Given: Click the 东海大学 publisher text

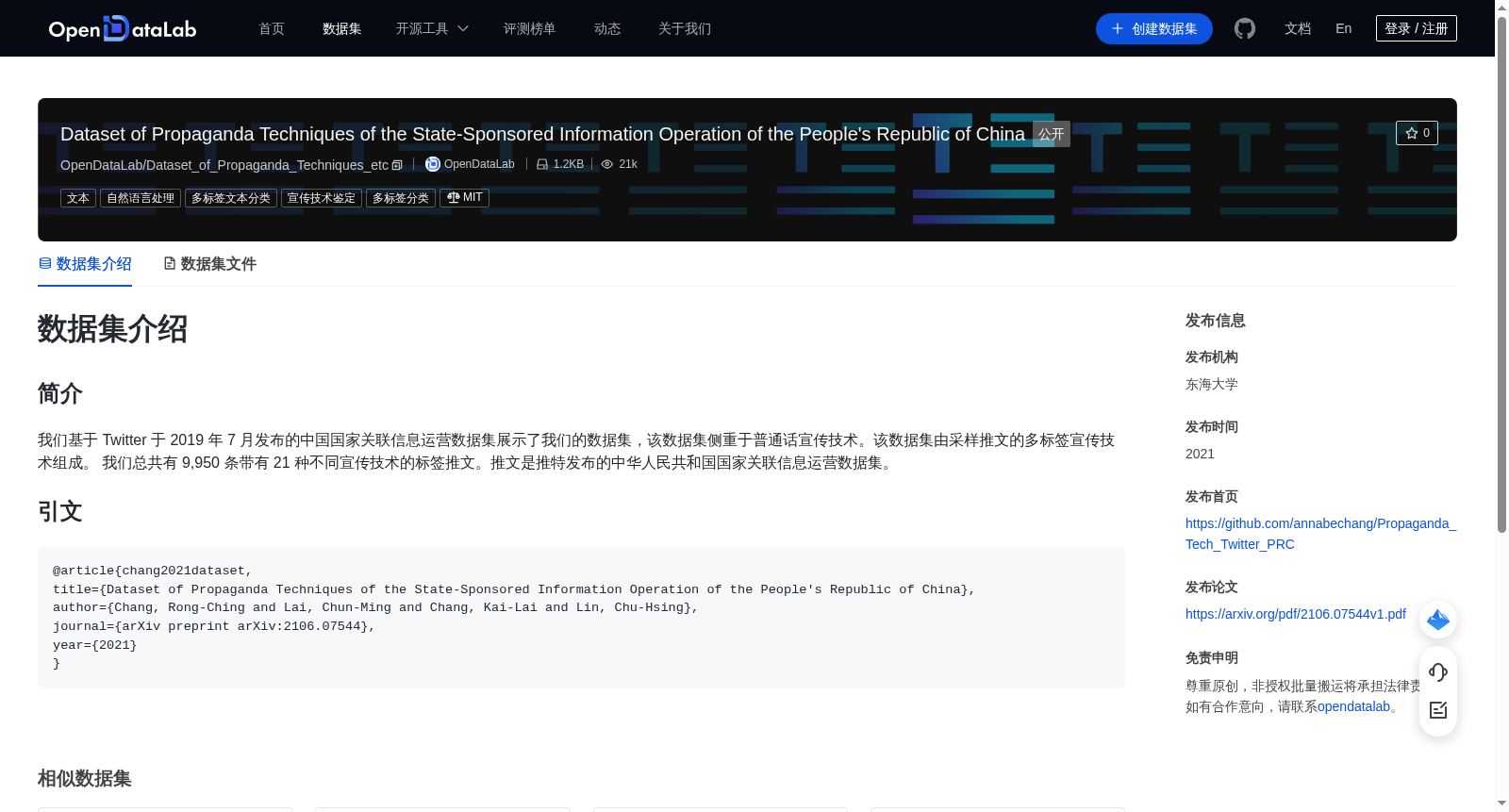Looking at the screenshot, I should click(x=1212, y=384).
